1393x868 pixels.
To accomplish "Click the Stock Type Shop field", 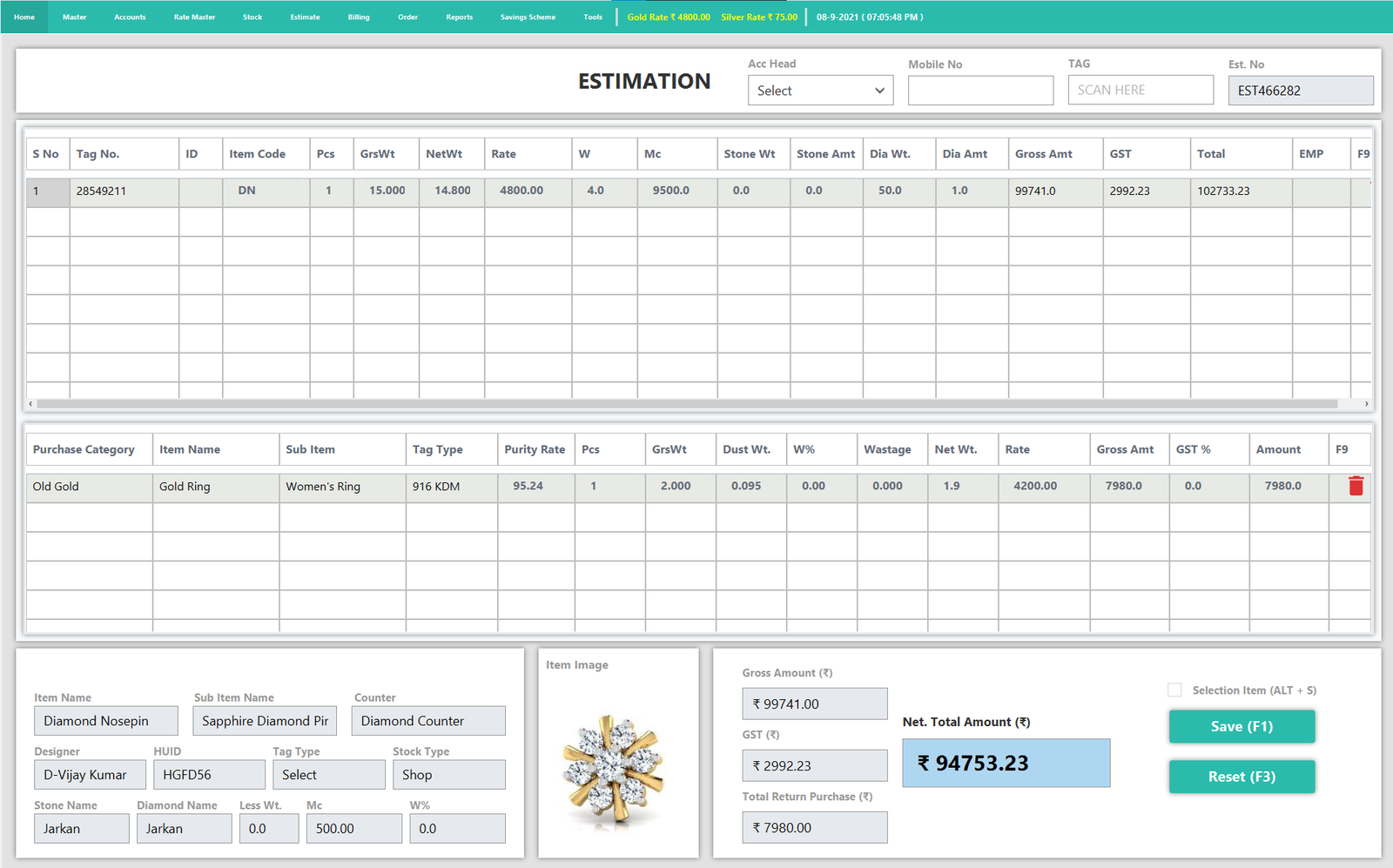I will (449, 775).
